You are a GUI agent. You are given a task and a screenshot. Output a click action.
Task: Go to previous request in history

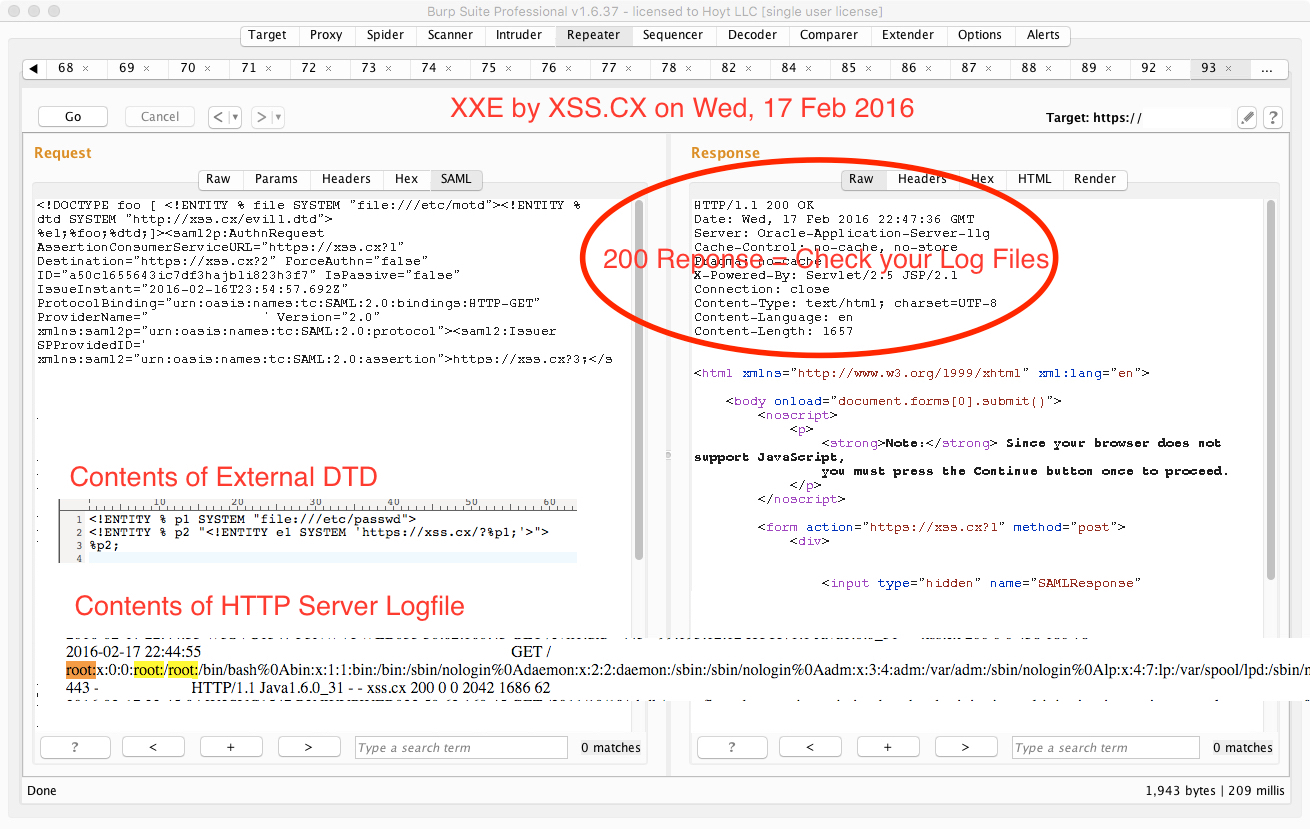(219, 117)
